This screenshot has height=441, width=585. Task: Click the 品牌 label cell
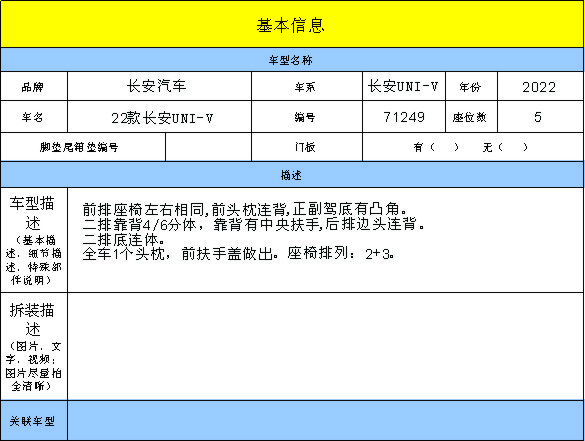(34, 86)
